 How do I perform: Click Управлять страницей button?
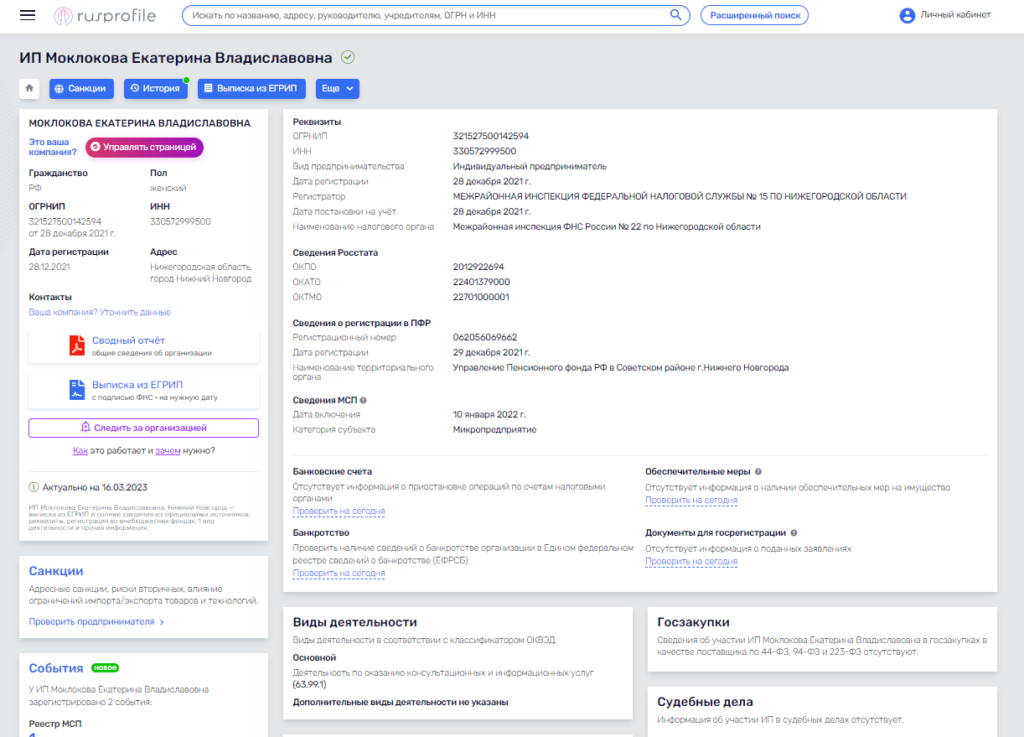pos(144,147)
